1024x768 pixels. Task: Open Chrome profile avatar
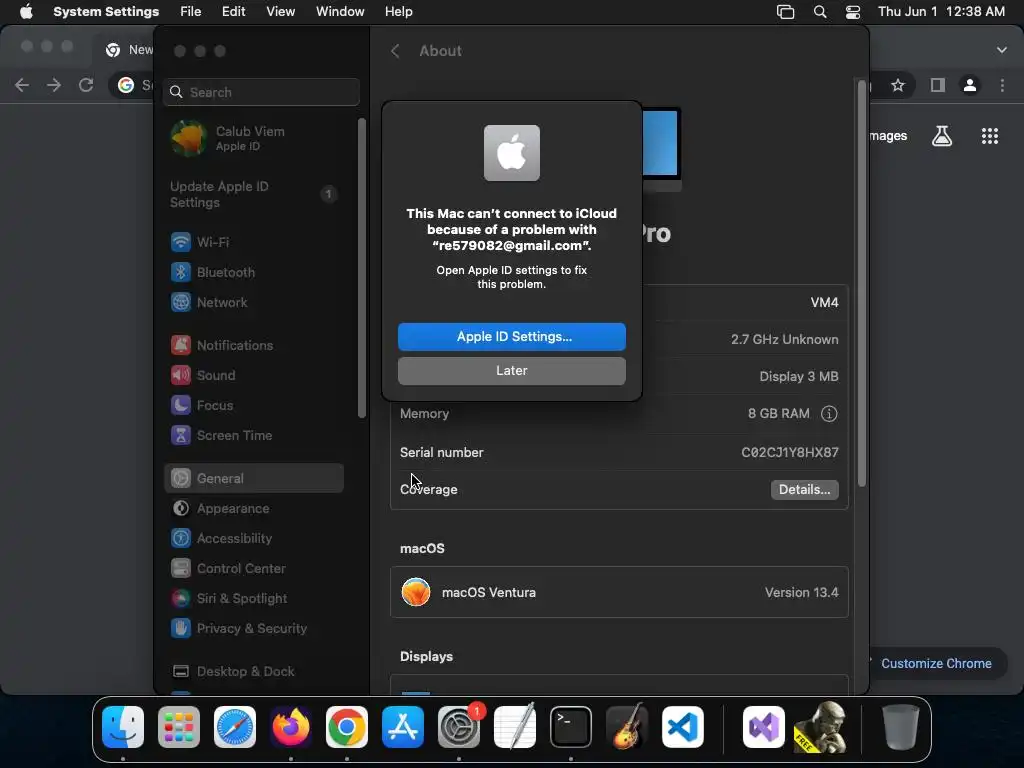pyautogui.click(x=970, y=85)
